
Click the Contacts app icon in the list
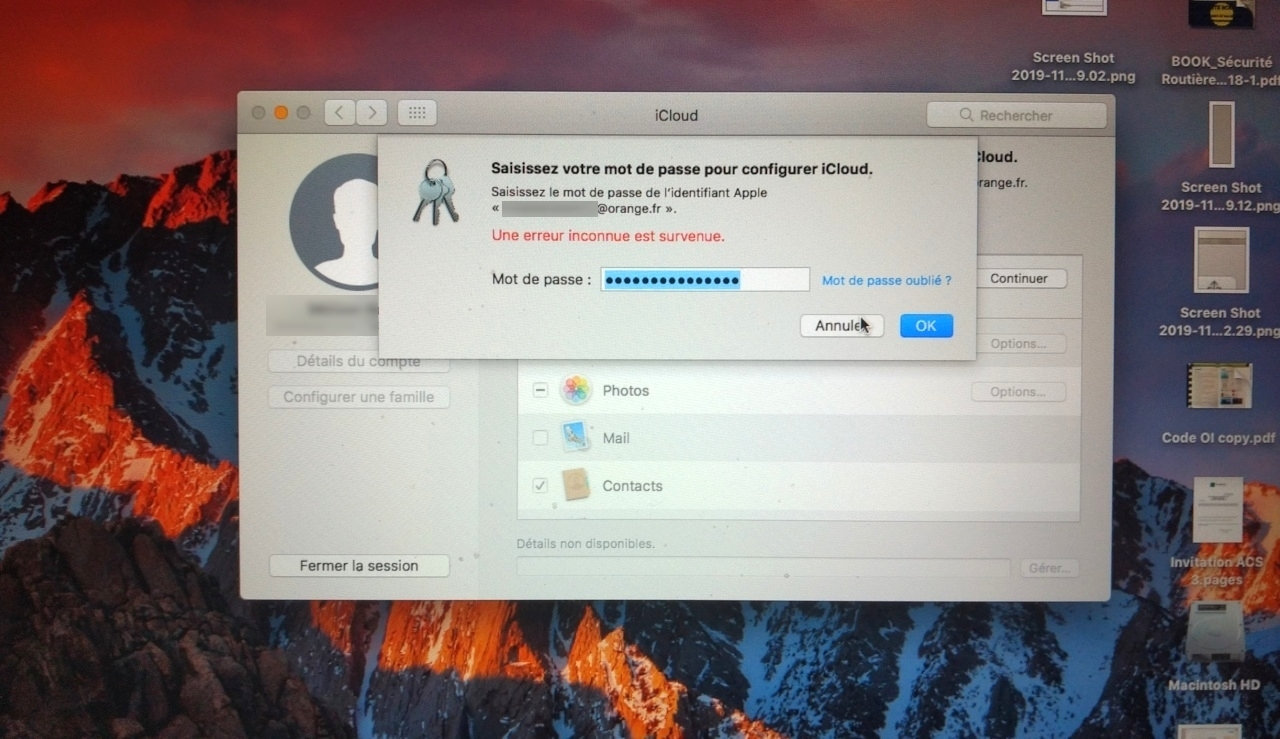pos(575,485)
